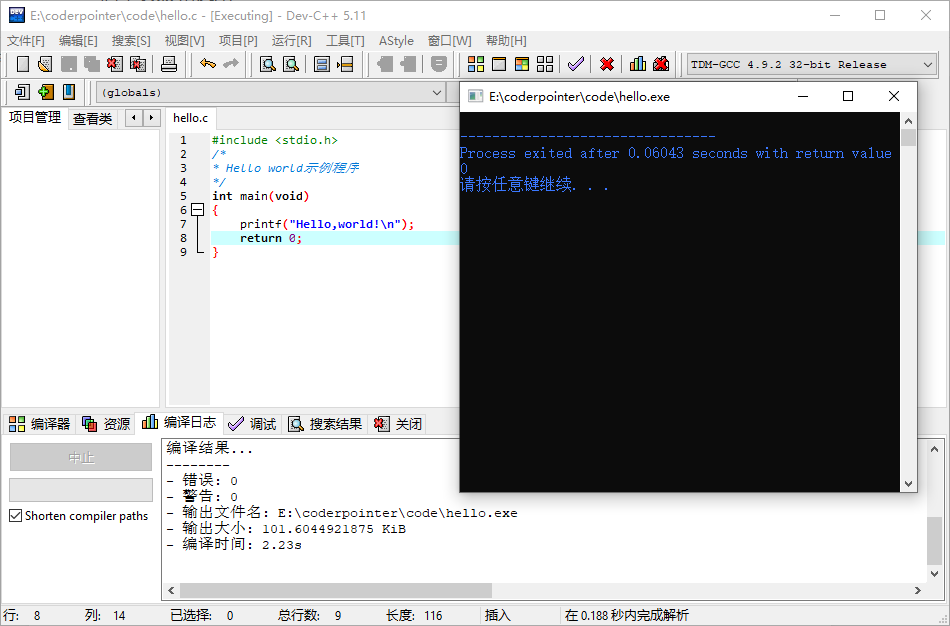Click the compile progress bar below 中止
Image resolution: width=950 pixels, height=626 pixels.
click(x=81, y=490)
